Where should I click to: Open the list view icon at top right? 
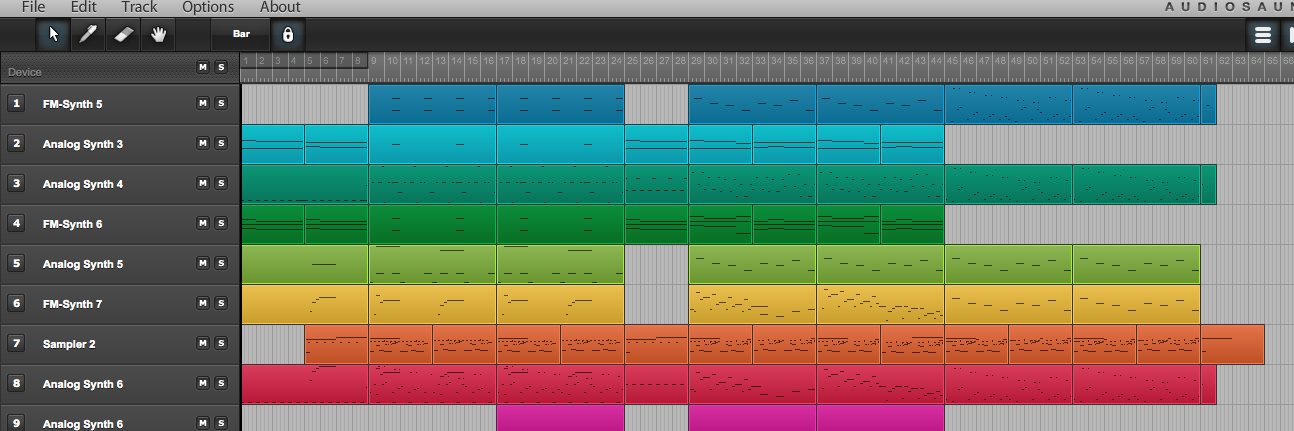1263,35
